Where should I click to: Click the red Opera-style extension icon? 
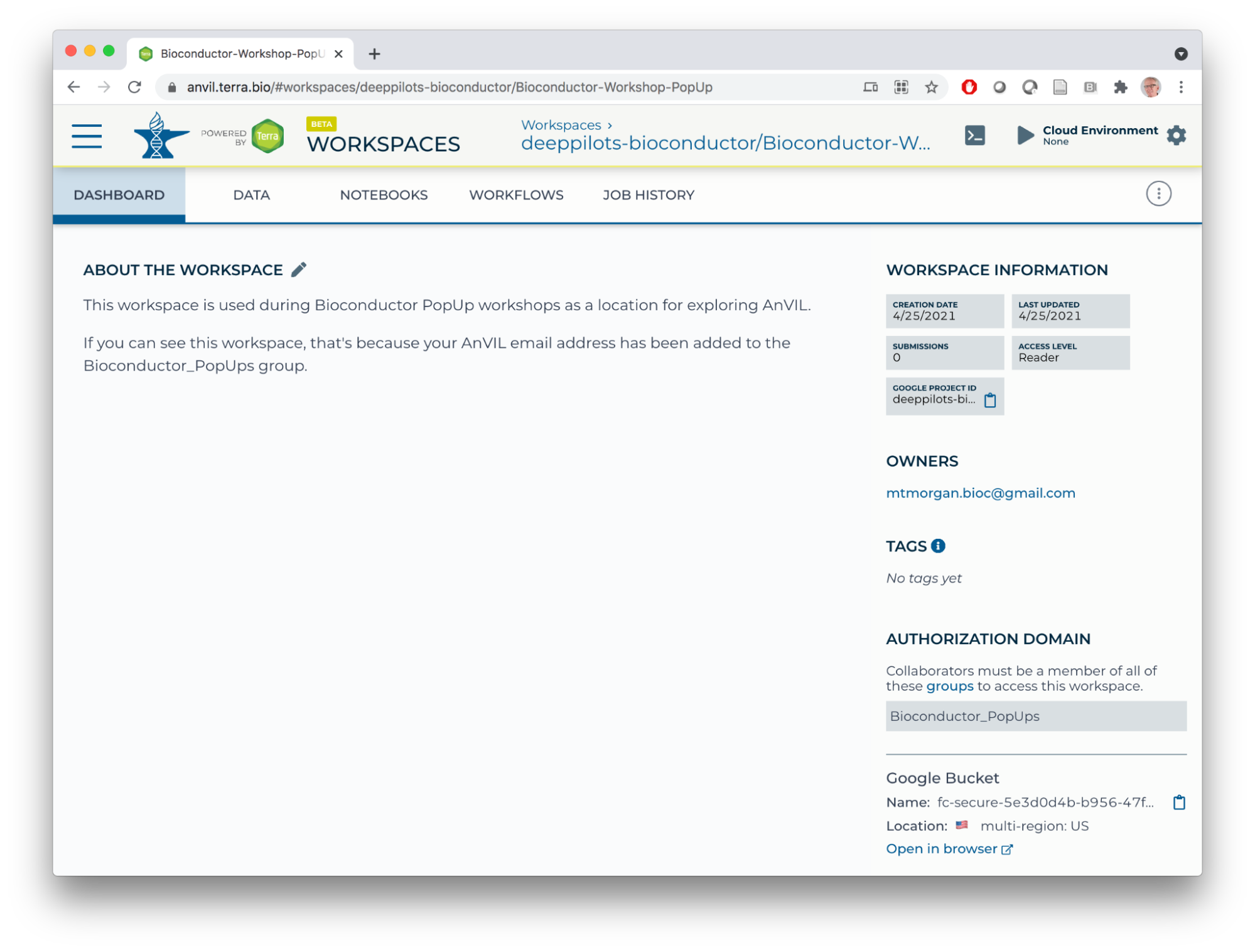[969, 87]
